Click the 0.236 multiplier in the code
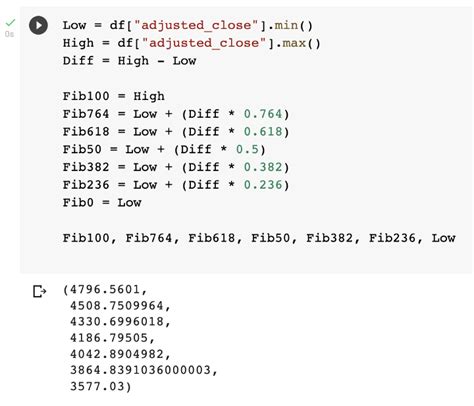The image size is (474, 406). [x=263, y=185]
